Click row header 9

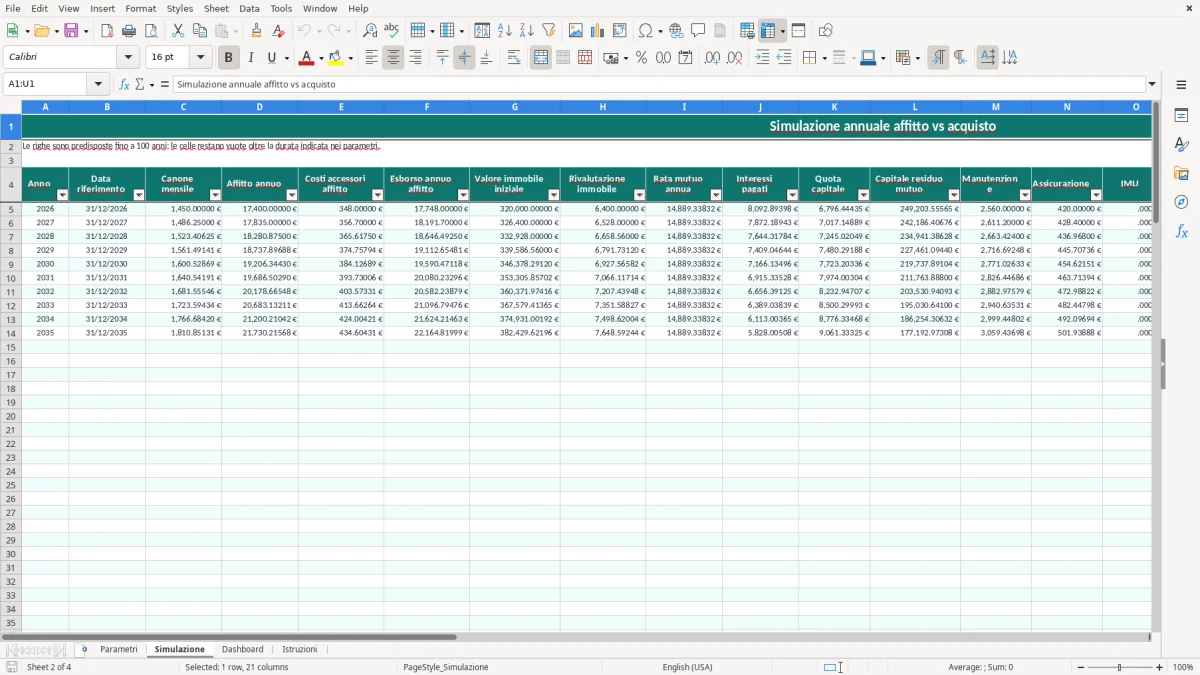click(x=11, y=264)
